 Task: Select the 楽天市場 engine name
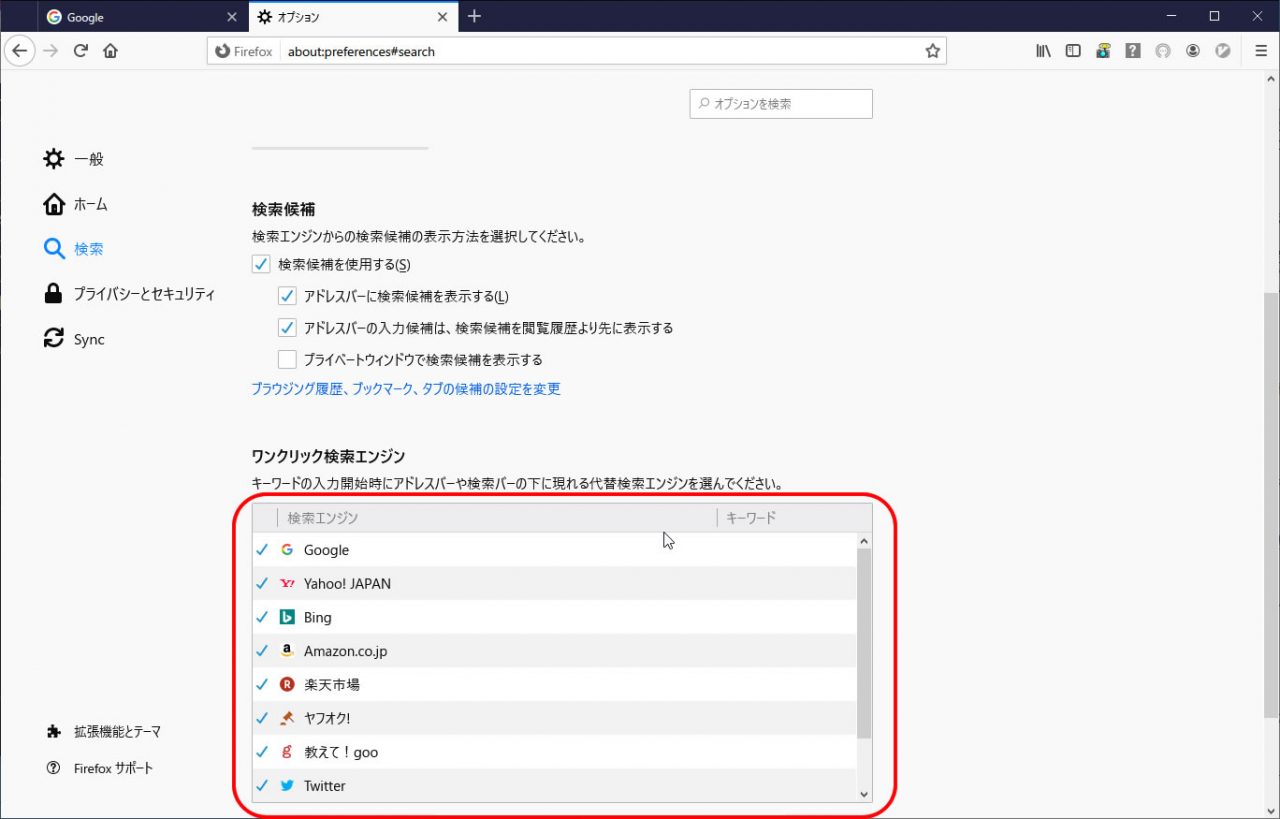point(332,685)
